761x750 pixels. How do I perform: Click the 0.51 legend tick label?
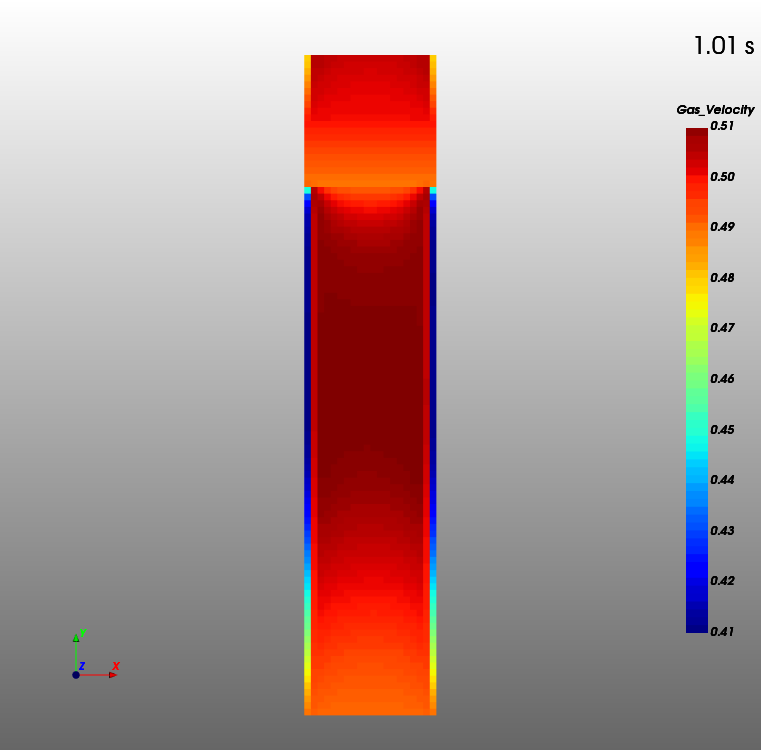[x=722, y=126]
